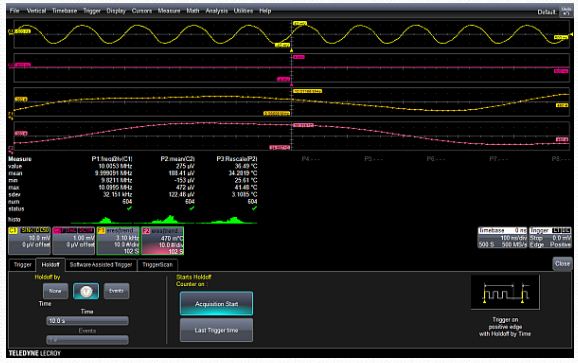578x363 pixels.
Task: Close the trigger dialog
Action: [562, 263]
